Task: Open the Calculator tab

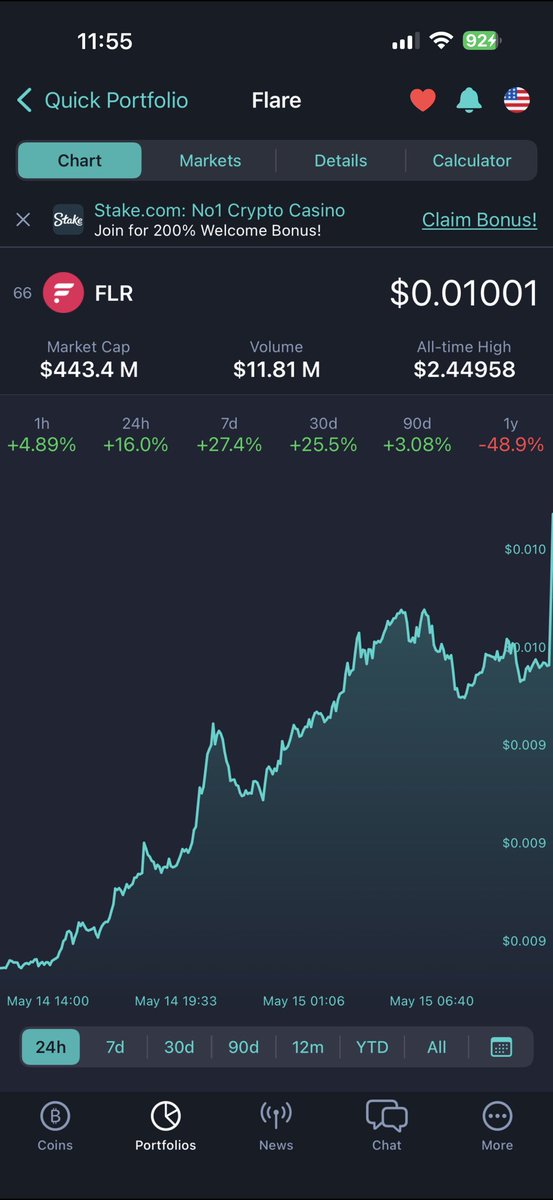Action: [x=472, y=160]
